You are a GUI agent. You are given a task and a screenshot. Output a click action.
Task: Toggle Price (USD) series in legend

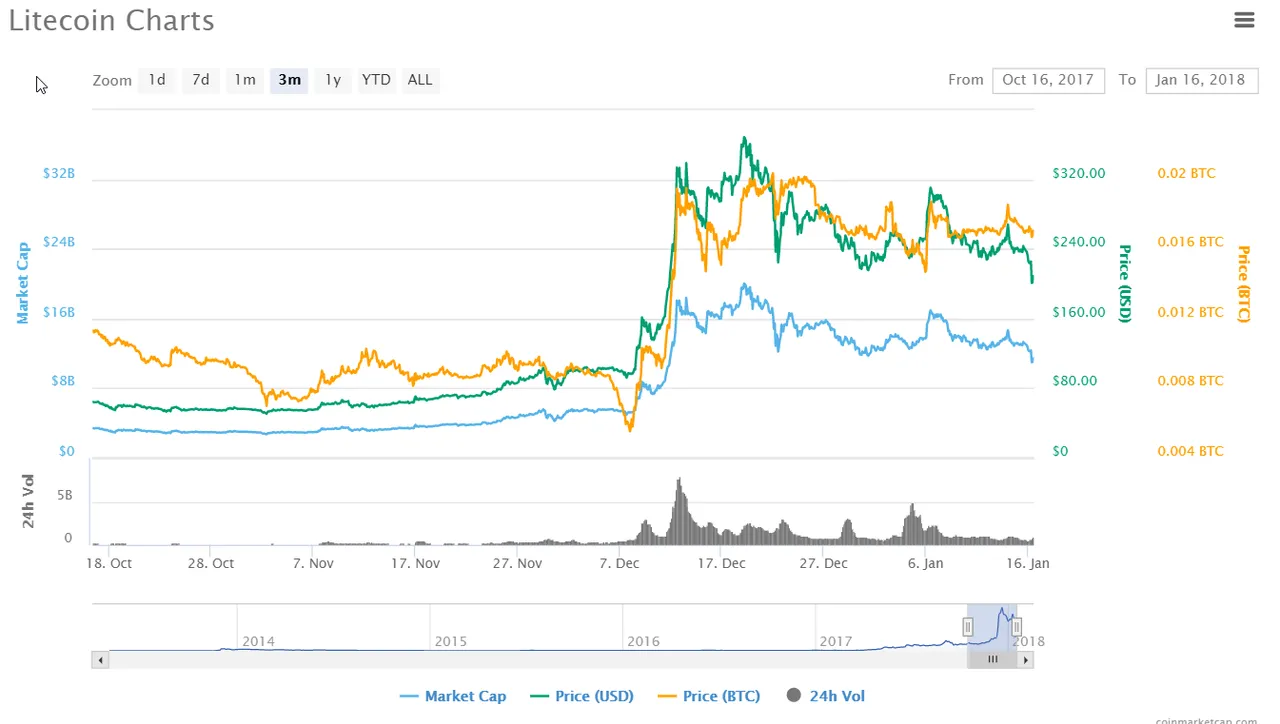coord(582,696)
